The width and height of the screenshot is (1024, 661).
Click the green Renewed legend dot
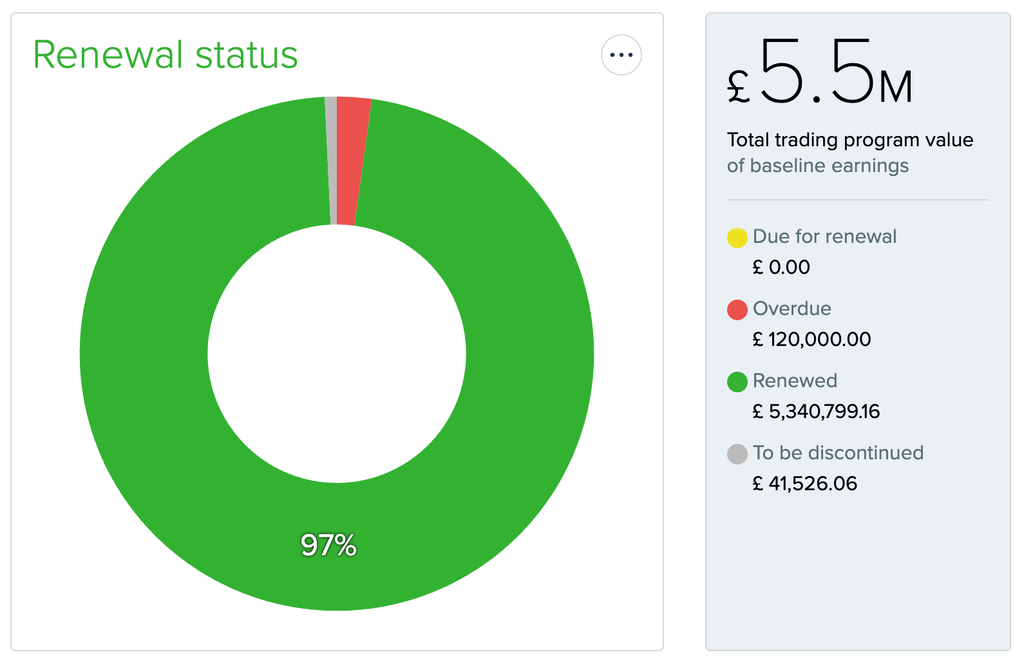pos(735,381)
